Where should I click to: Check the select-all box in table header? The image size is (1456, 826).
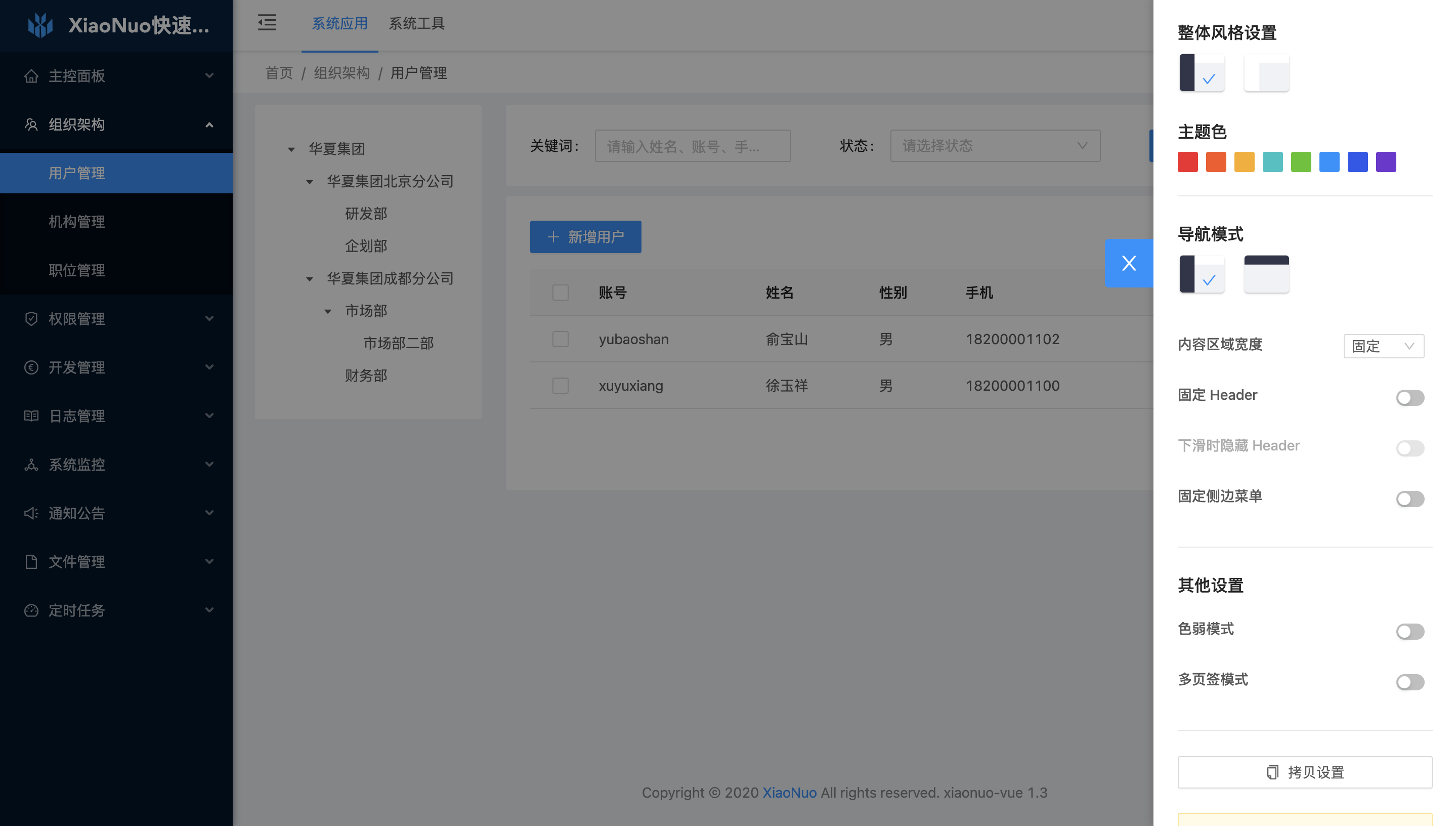coord(560,293)
